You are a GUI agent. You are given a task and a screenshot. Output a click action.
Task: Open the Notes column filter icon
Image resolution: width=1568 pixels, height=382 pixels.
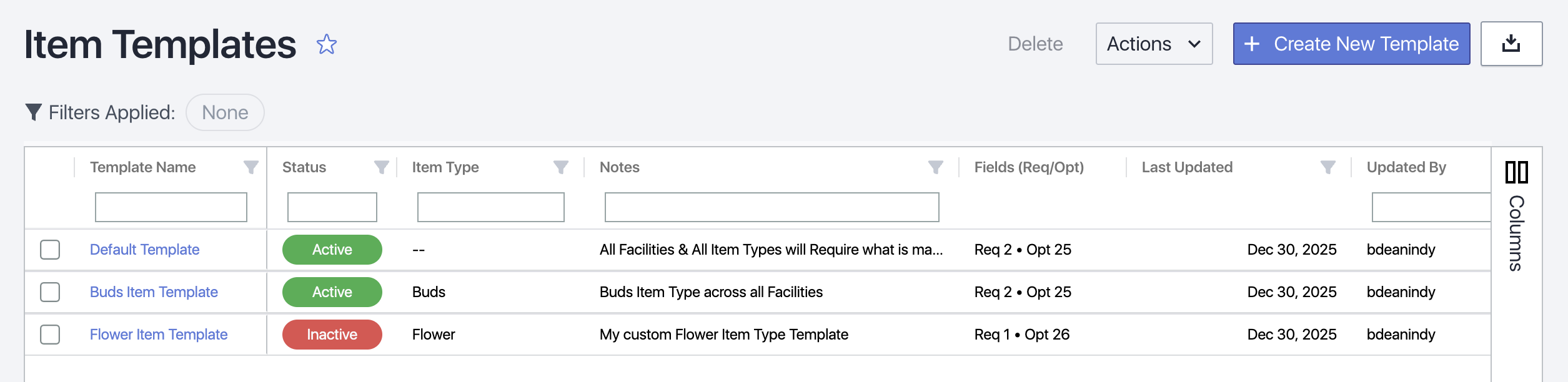pos(935,167)
